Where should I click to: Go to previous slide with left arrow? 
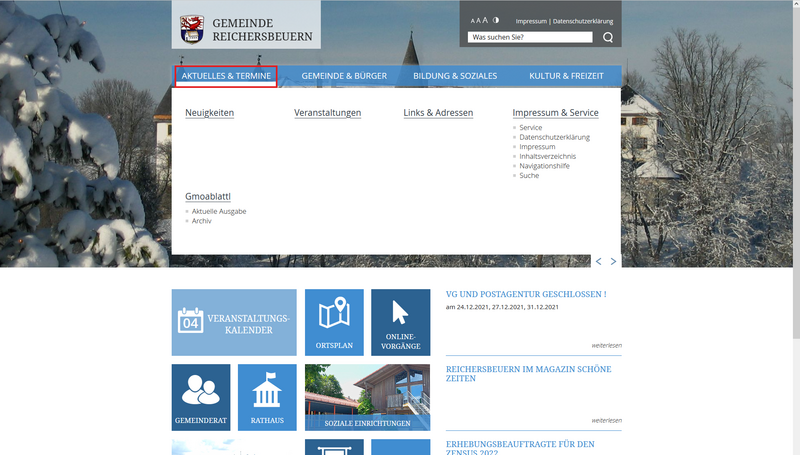coord(599,261)
